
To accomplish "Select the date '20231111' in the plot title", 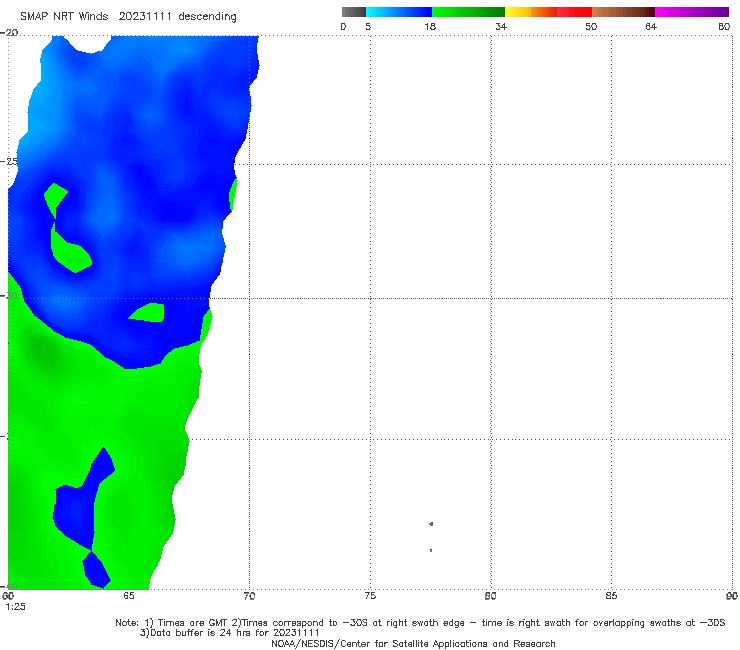I will click(144, 17).
